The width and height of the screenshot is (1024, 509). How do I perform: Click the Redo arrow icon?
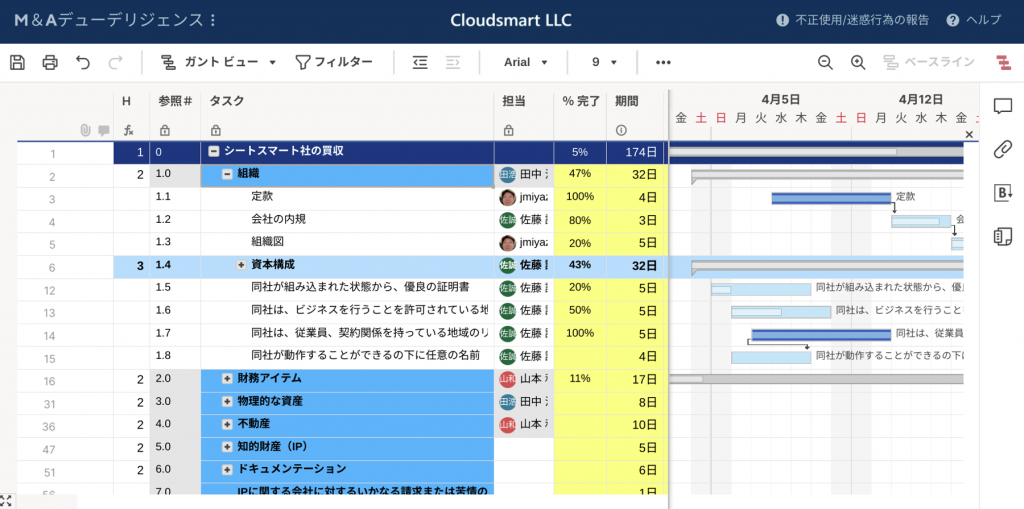[x=116, y=62]
